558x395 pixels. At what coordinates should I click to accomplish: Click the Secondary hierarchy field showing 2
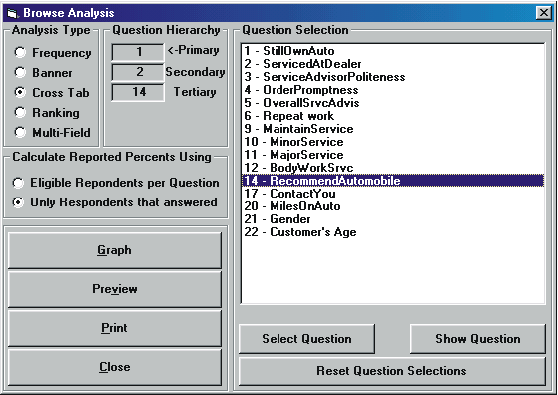[x=138, y=72]
